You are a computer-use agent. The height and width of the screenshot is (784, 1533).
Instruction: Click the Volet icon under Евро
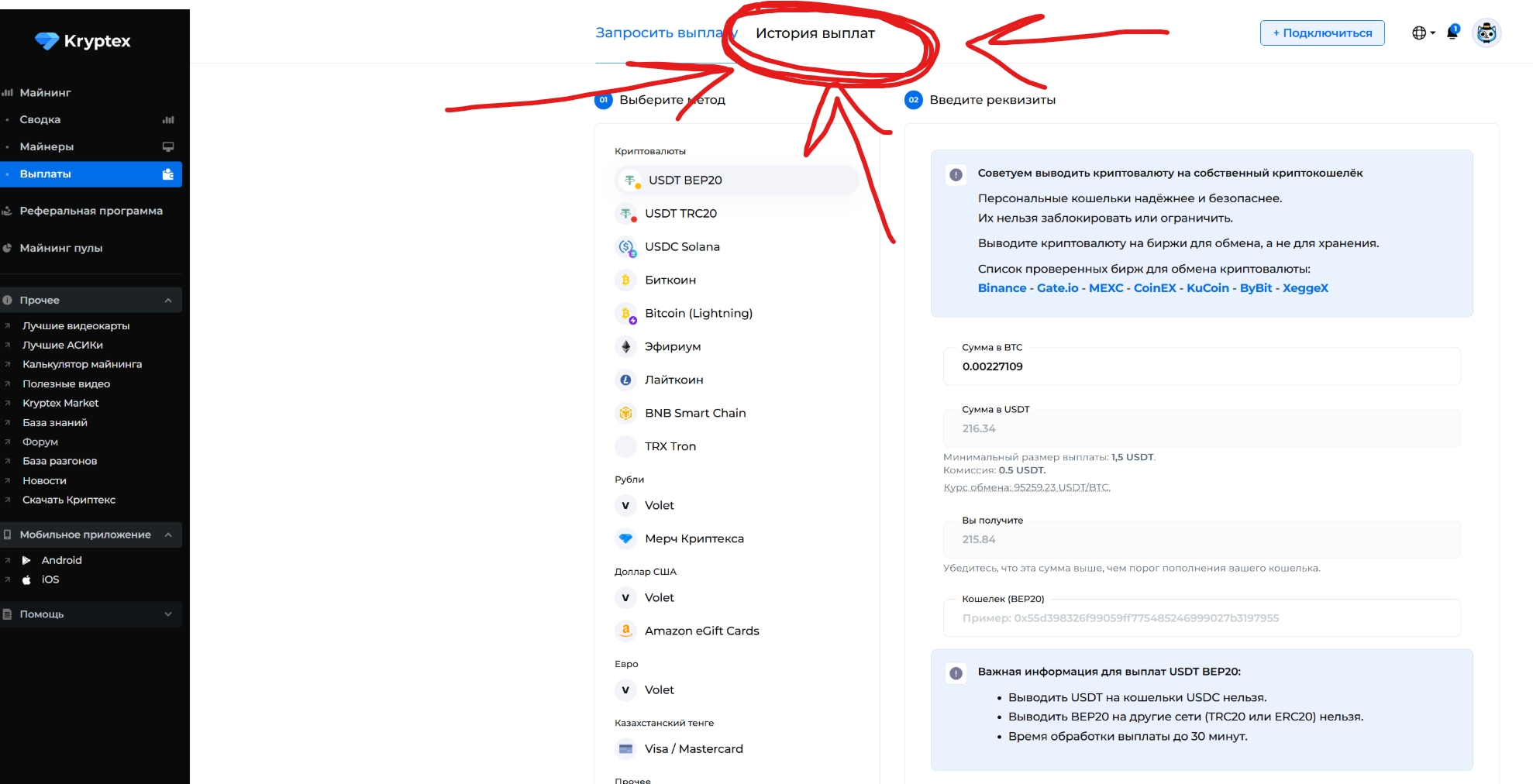[625, 689]
